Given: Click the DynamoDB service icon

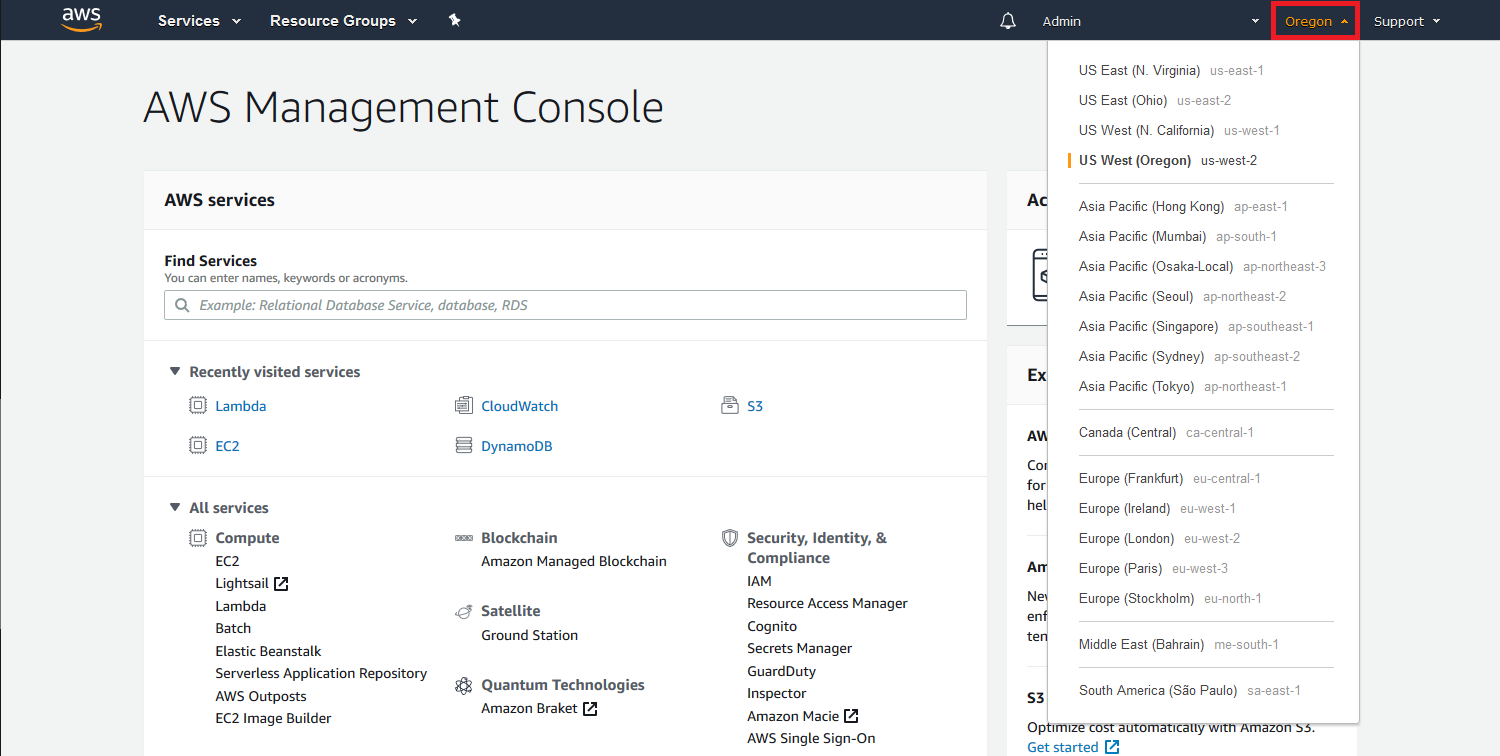Looking at the screenshot, I should pyautogui.click(x=464, y=445).
